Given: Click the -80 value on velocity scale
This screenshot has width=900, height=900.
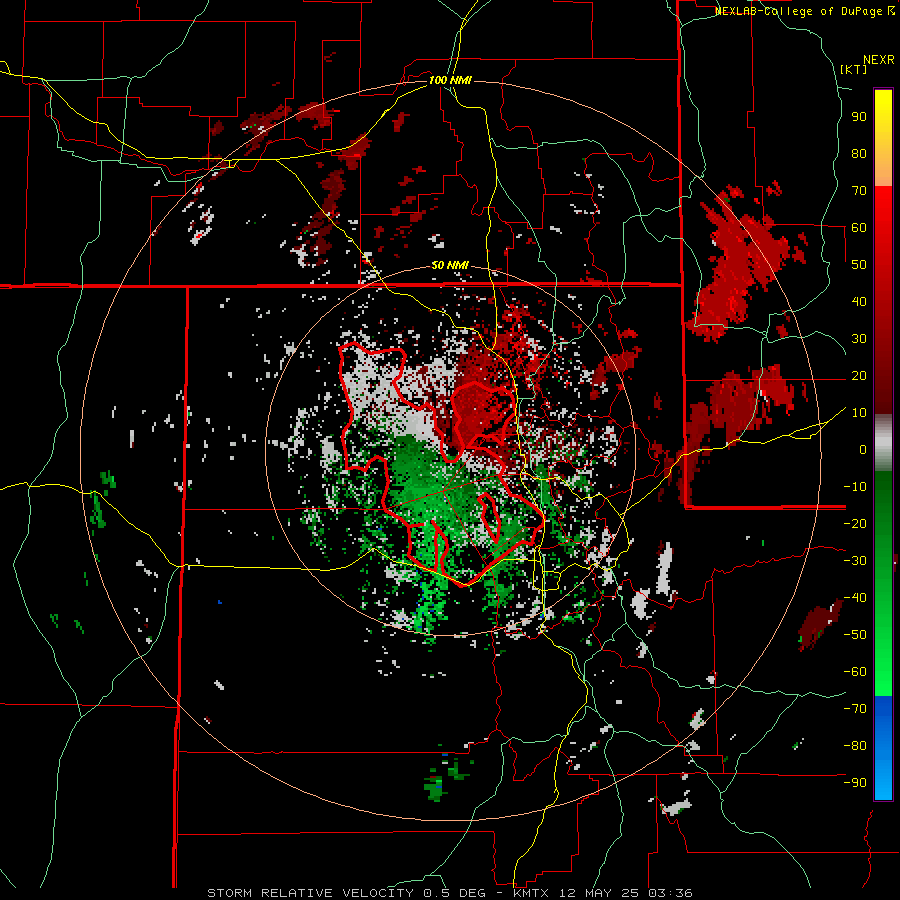Looking at the screenshot, I should (855, 746).
